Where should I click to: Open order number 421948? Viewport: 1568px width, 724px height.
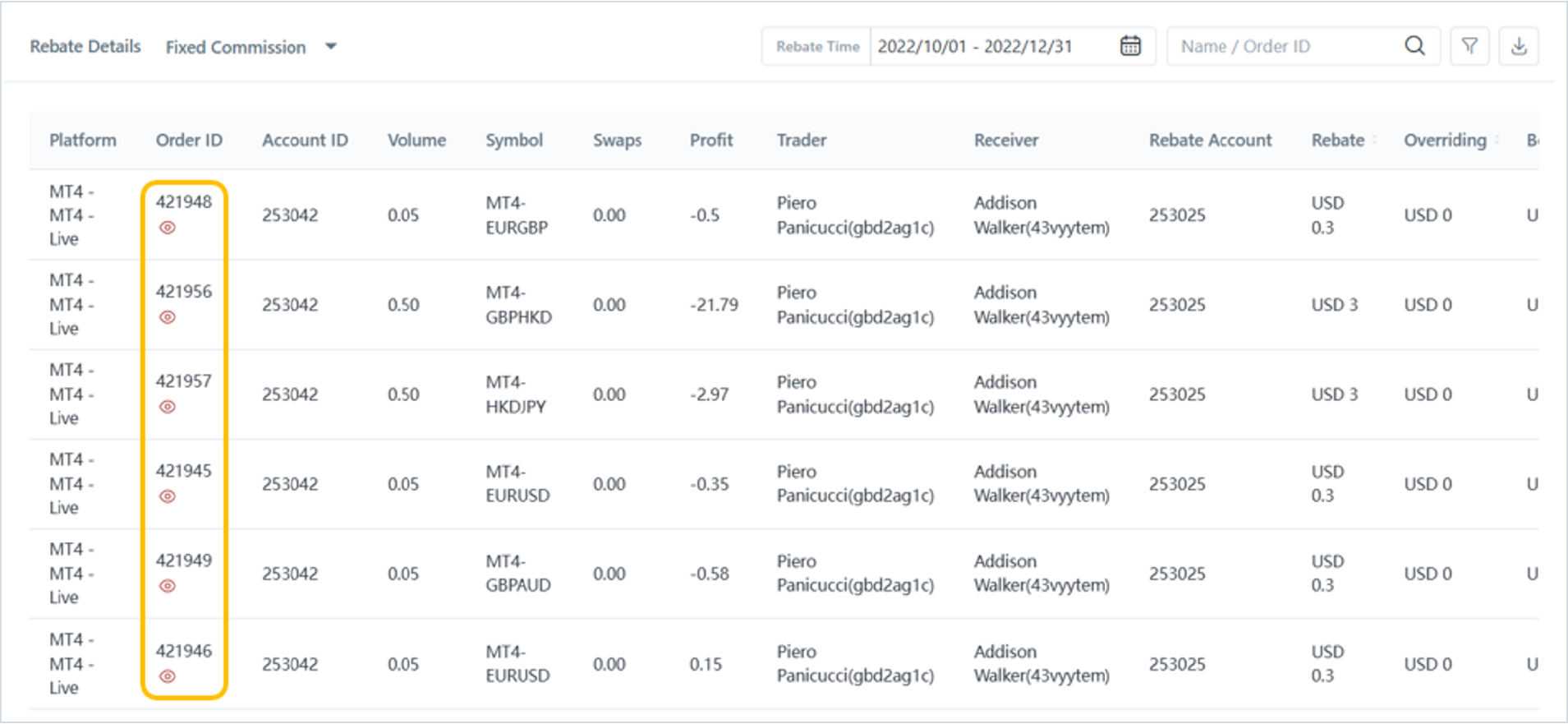(184, 202)
